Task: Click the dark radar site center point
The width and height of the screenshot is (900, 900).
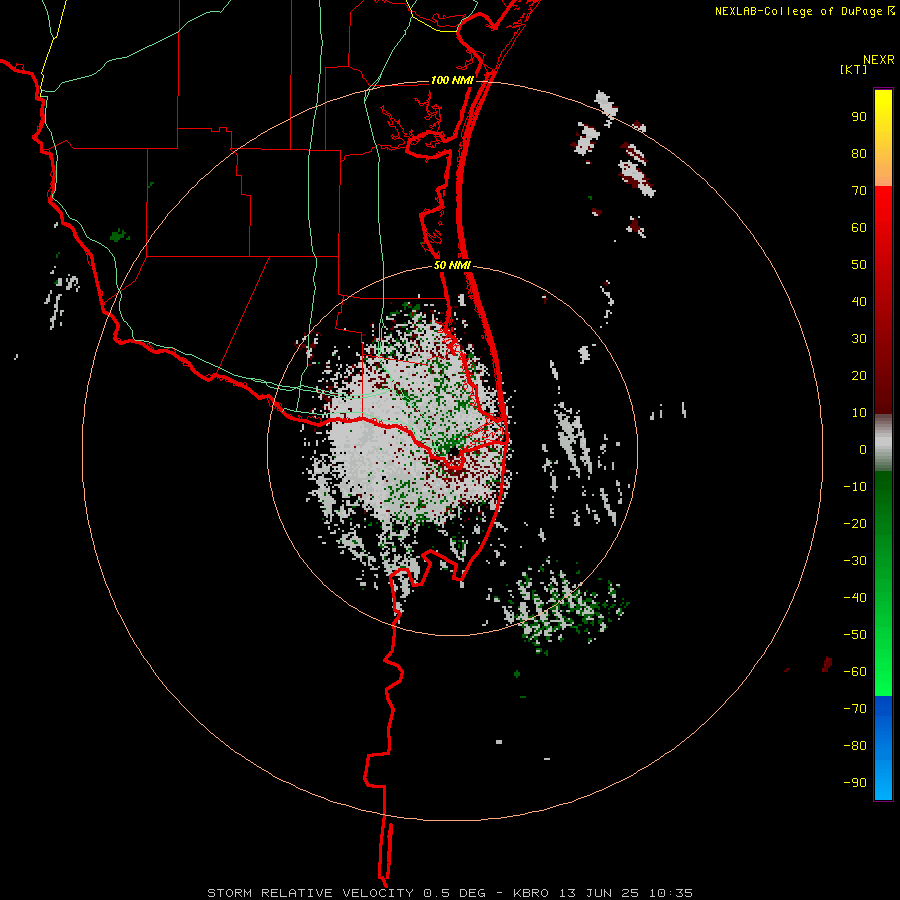Action: [453, 453]
